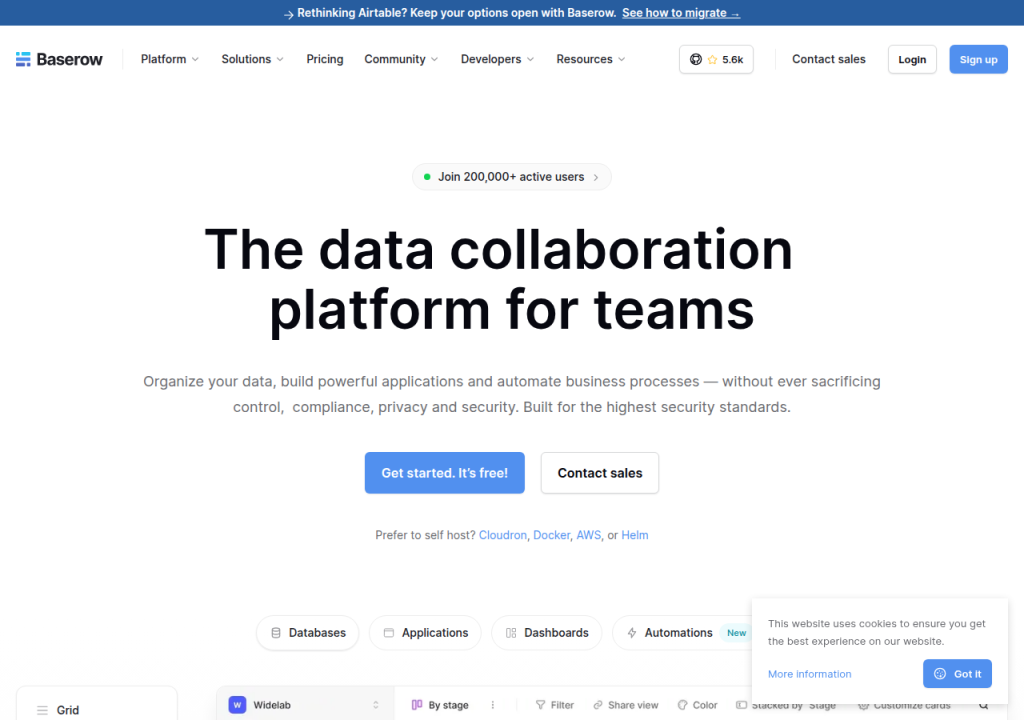Expand the Developers menu
The height and width of the screenshot is (720, 1024).
(x=497, y=59)
